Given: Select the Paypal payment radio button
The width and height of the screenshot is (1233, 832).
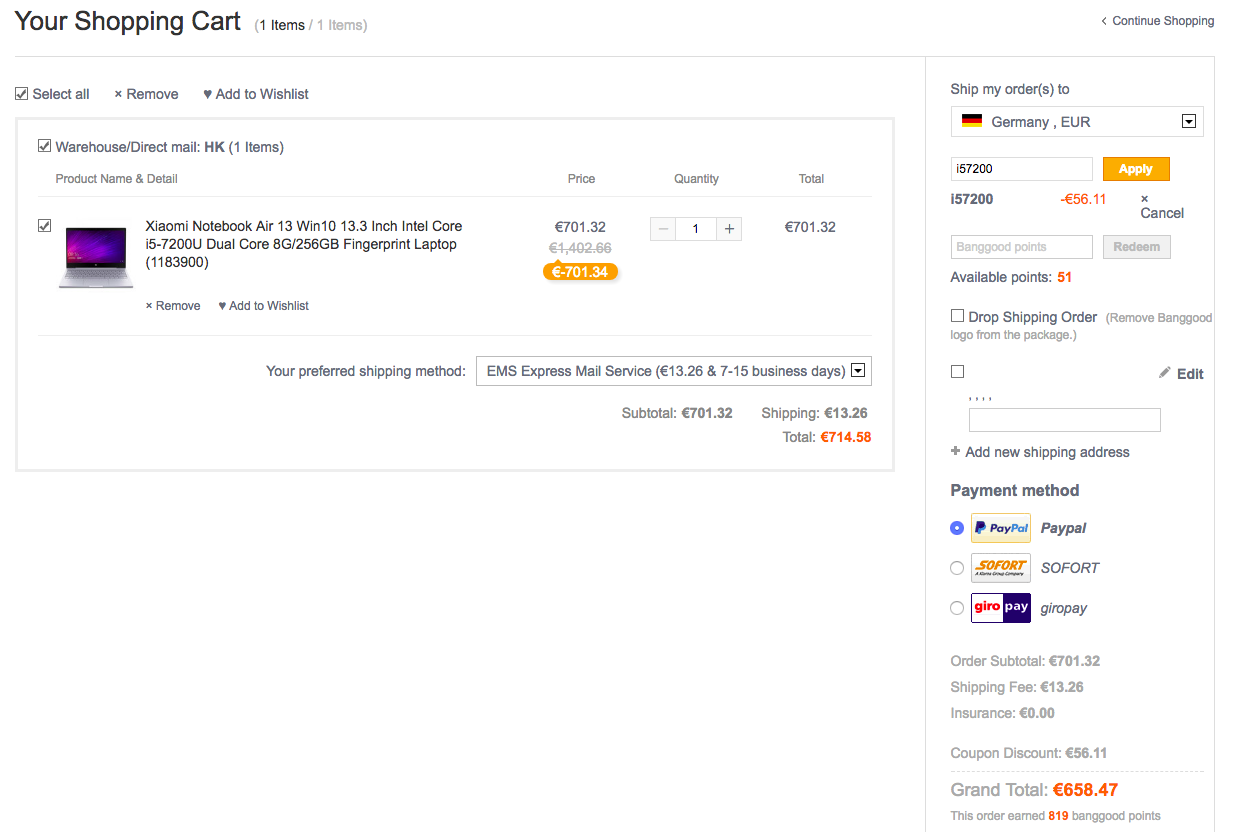Looking at the screenshot, I should point(957,528).
